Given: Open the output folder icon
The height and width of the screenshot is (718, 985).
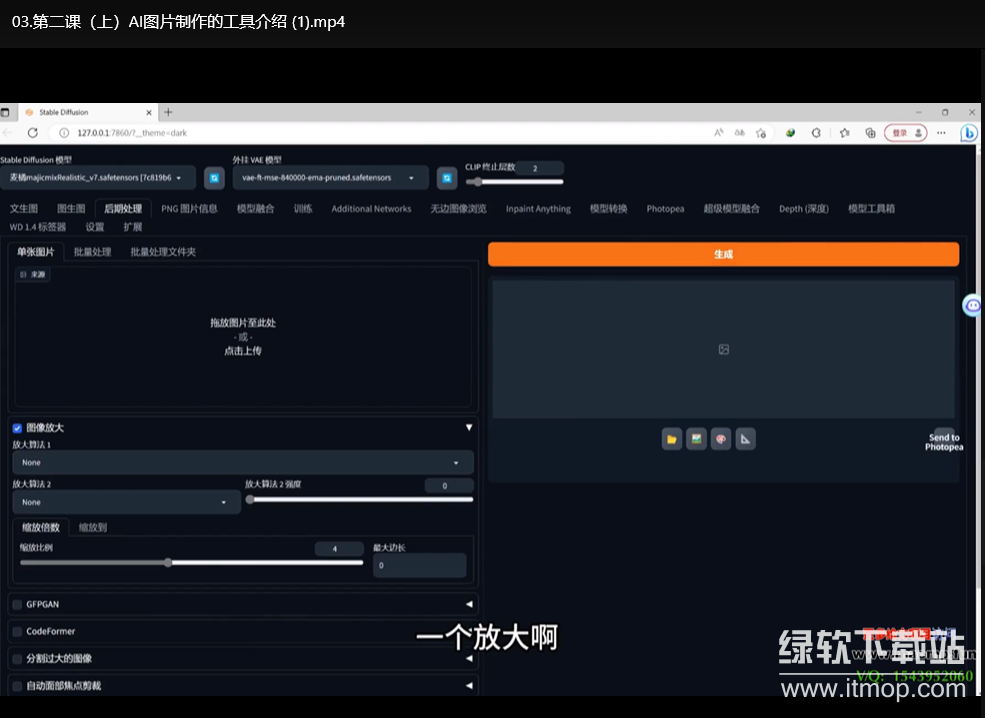Looking at the screenshot, I should 672,439.
